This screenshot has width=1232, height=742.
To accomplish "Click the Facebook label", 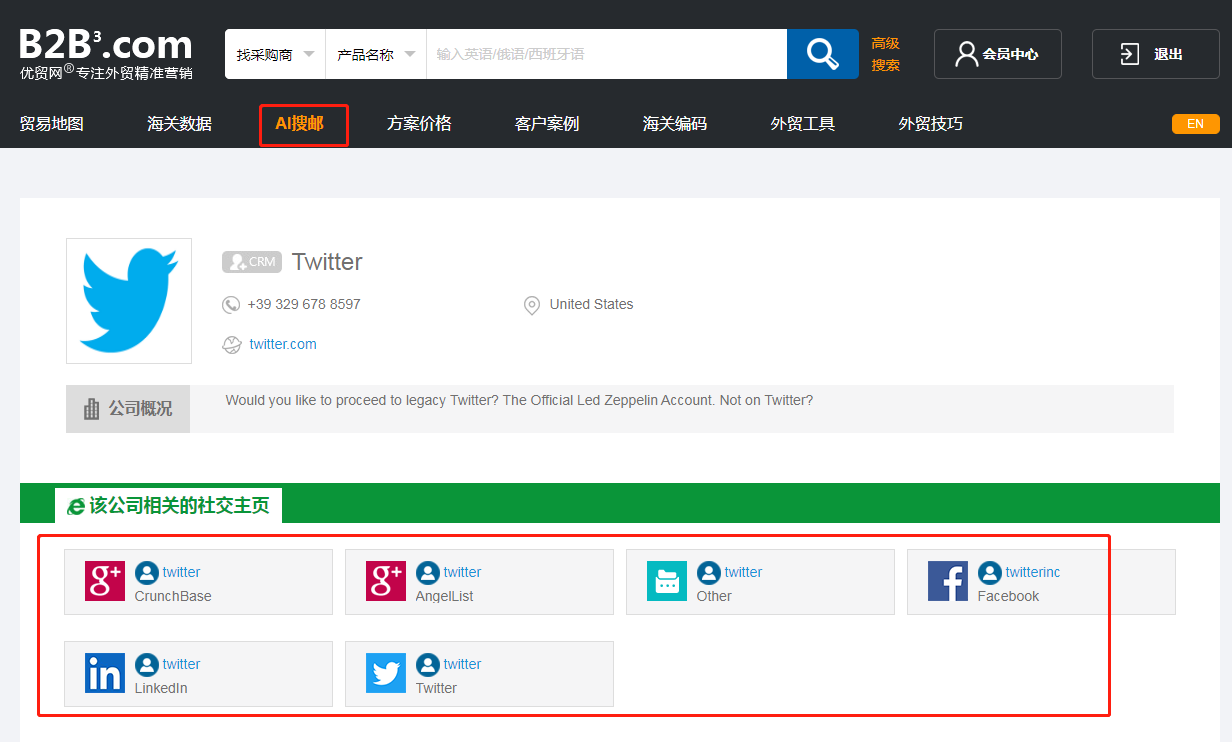I will pyautogui.click(x=1008, y=596).
